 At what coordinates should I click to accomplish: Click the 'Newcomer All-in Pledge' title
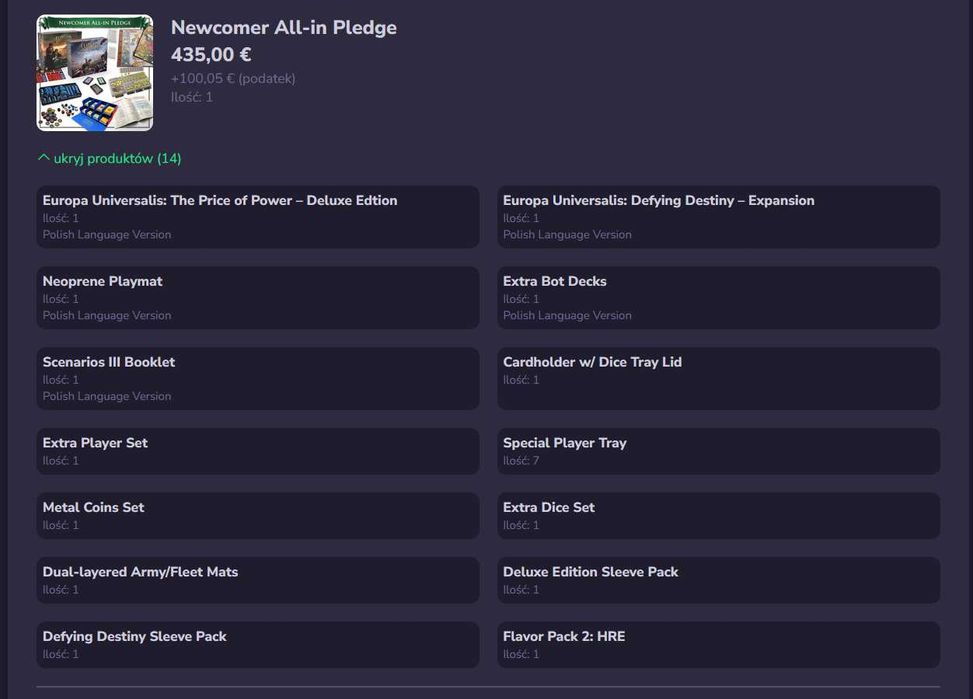284,27
